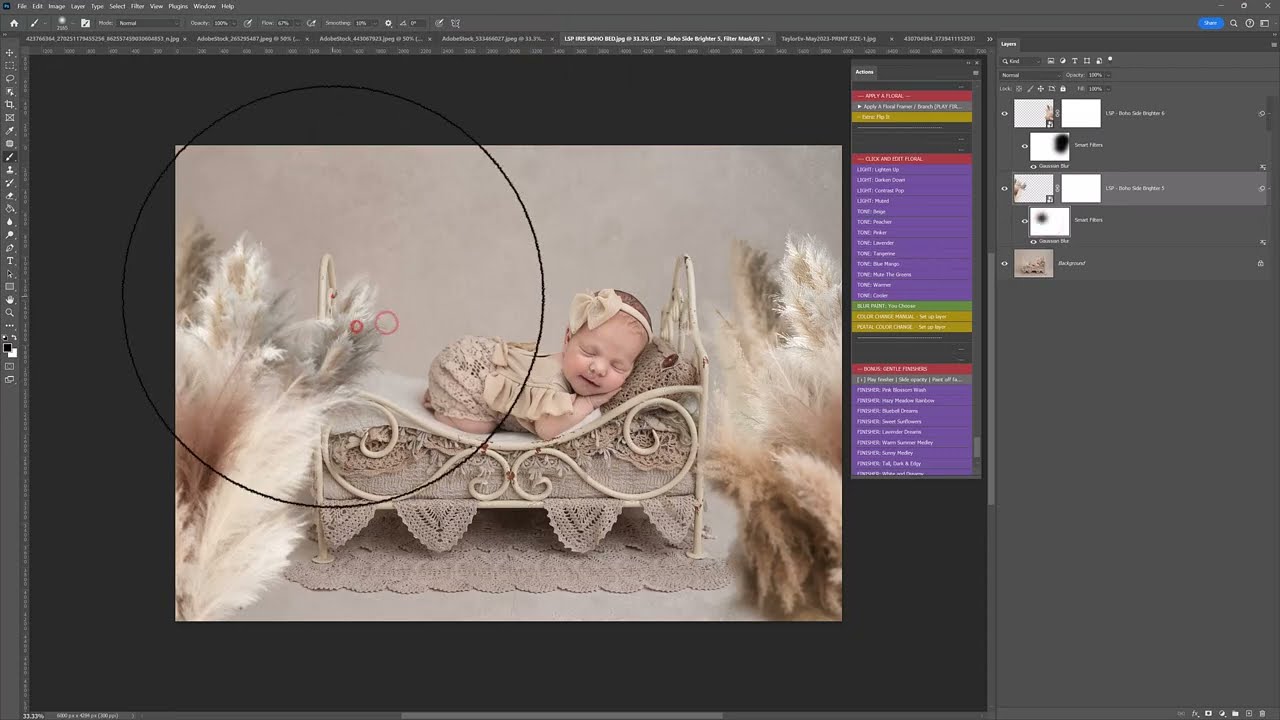This screenshot has width=1280, height=720.
Task: Toggle lock transparent pixels
Action: point(1019,89)
